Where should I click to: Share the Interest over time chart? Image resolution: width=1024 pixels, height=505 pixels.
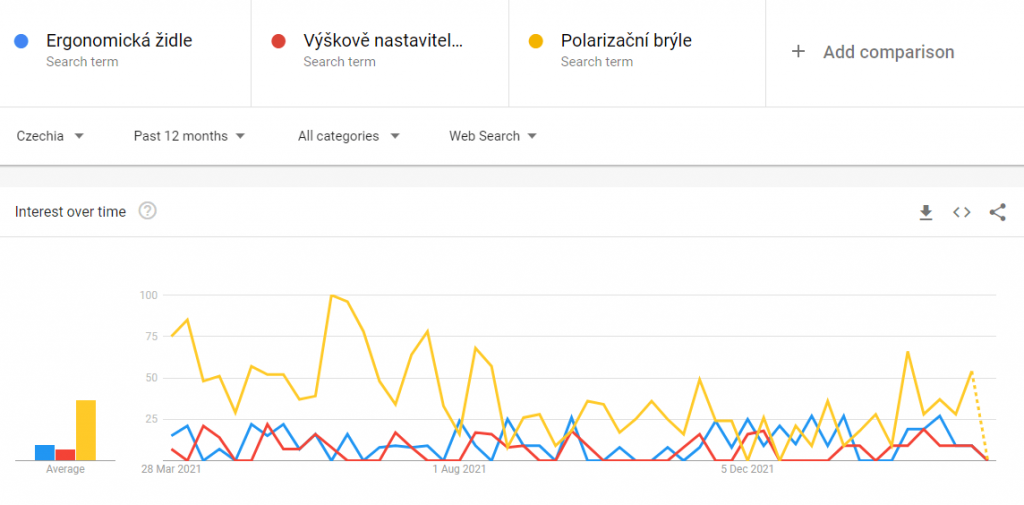(x=997, y=212)
